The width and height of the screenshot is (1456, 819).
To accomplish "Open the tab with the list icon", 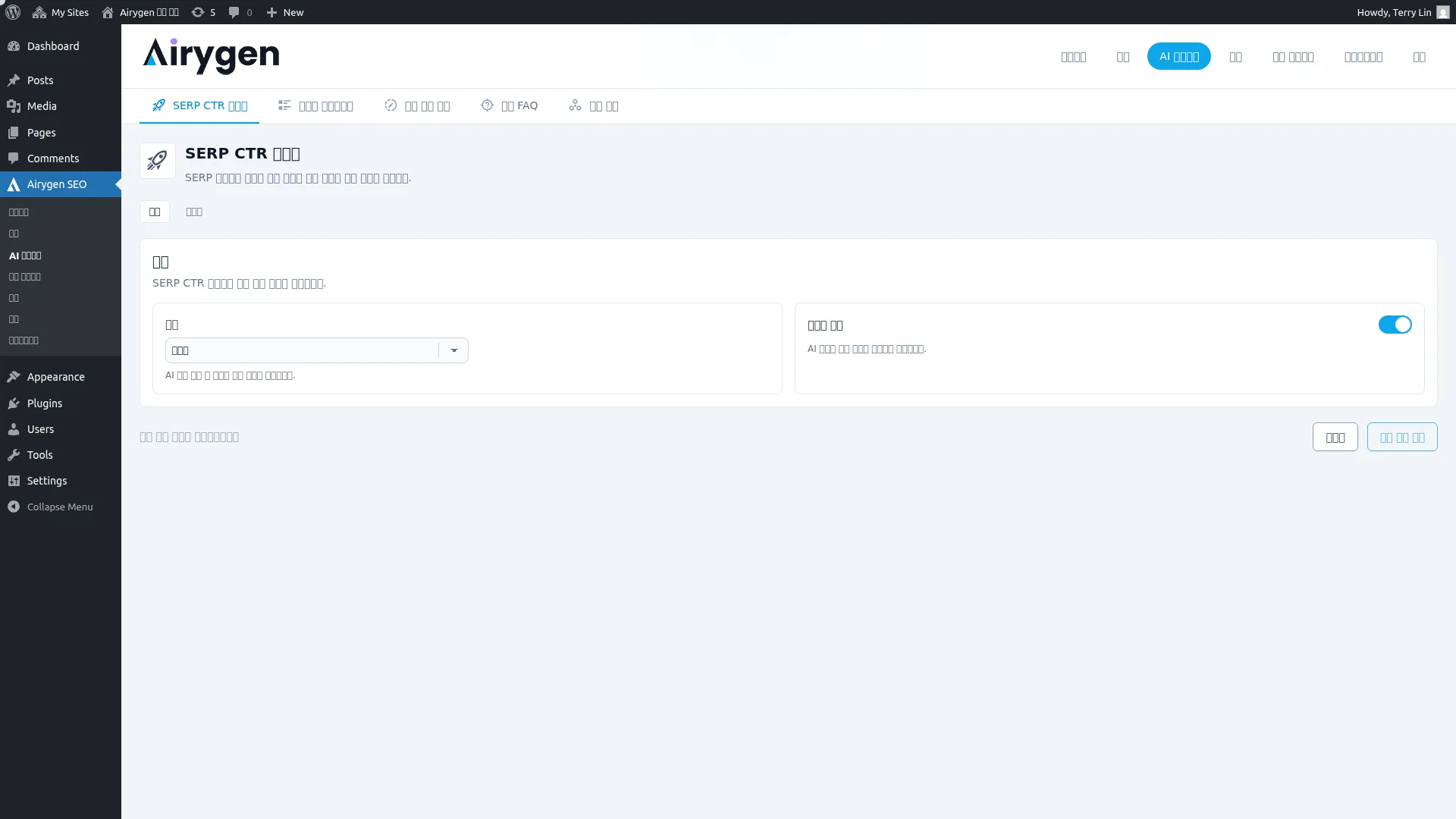I will [315, 105].
